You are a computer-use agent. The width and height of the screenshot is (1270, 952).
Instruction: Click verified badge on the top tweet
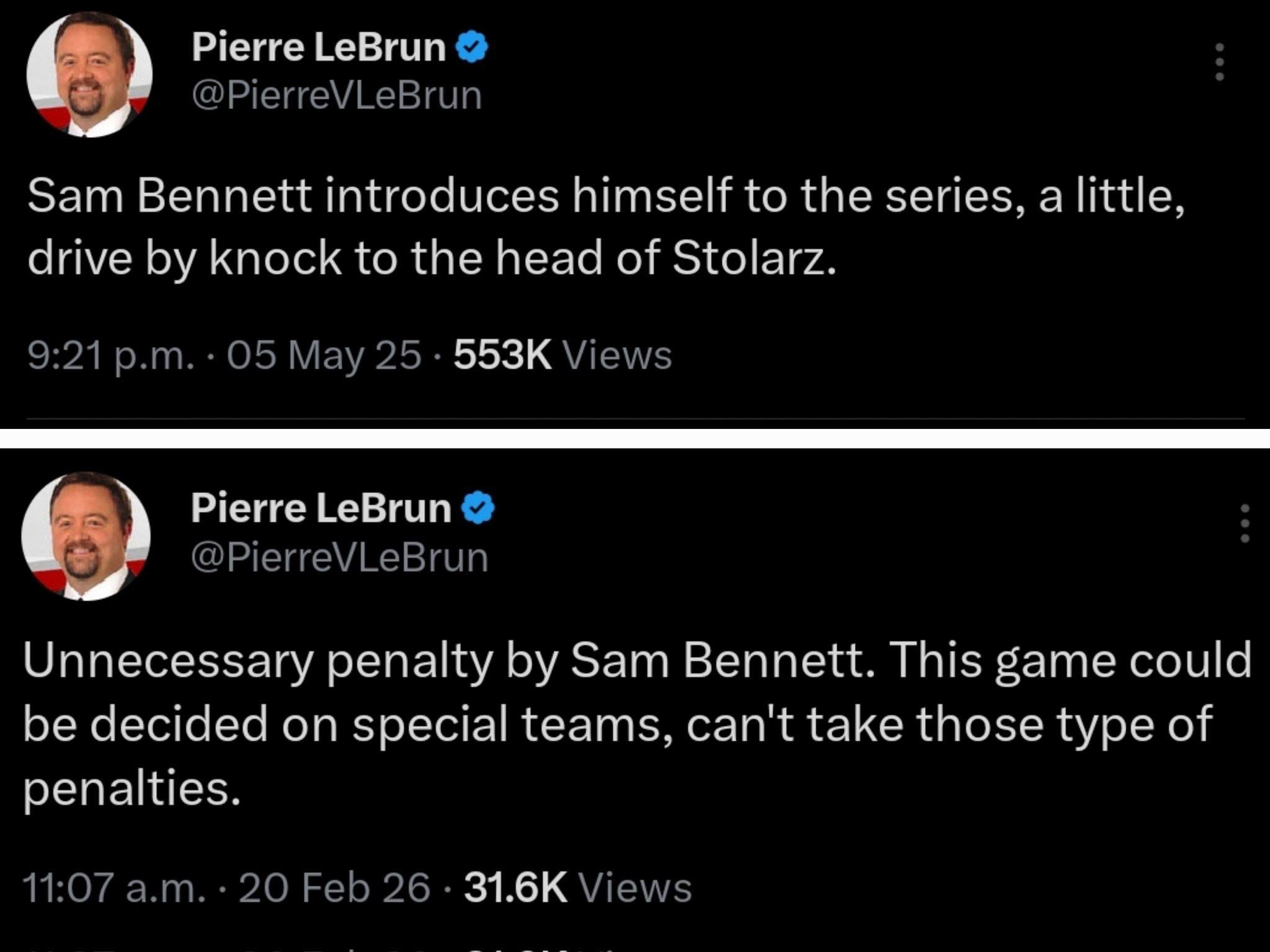[473, 48]
